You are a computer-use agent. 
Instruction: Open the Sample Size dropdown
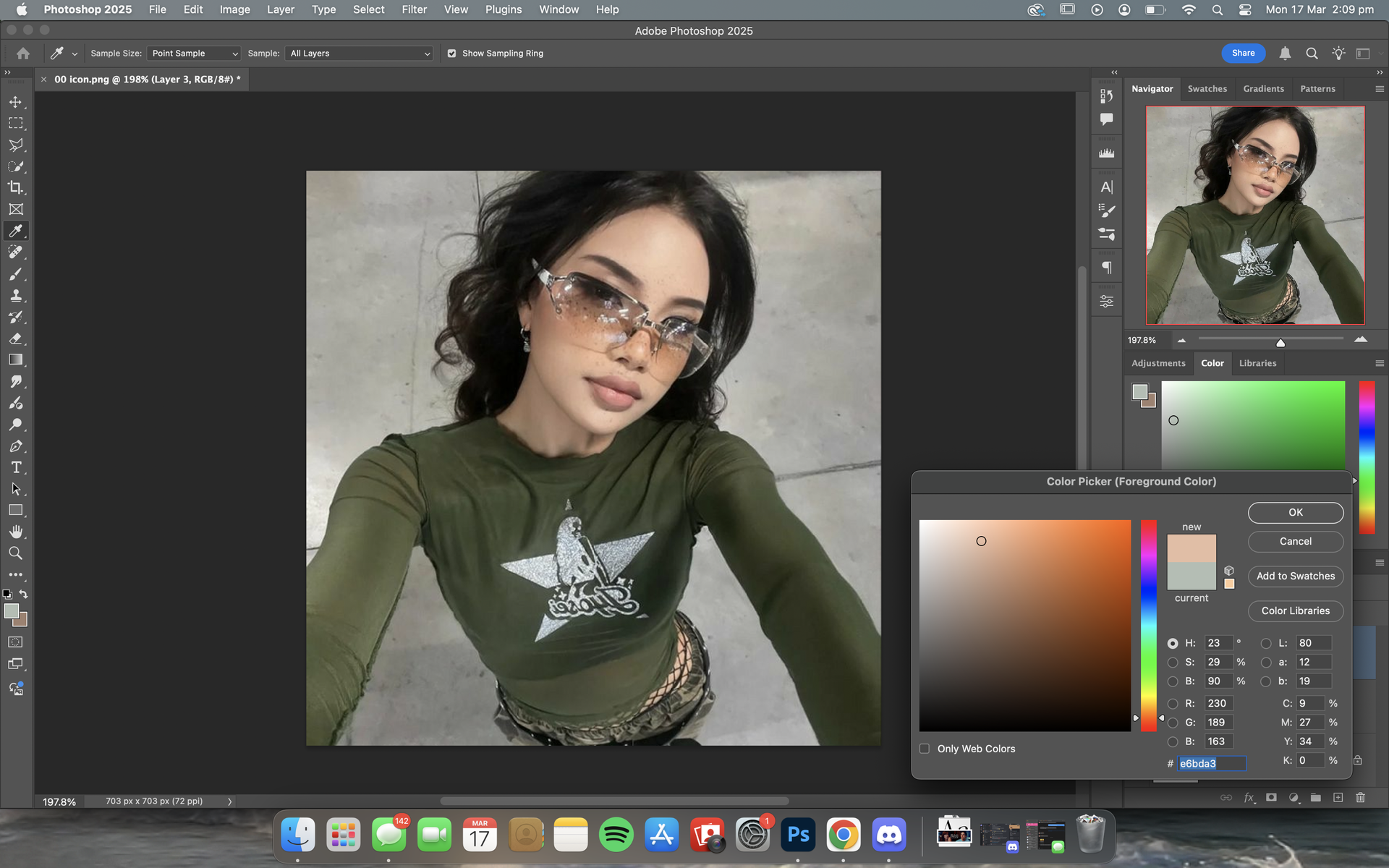tap(194, 54)
